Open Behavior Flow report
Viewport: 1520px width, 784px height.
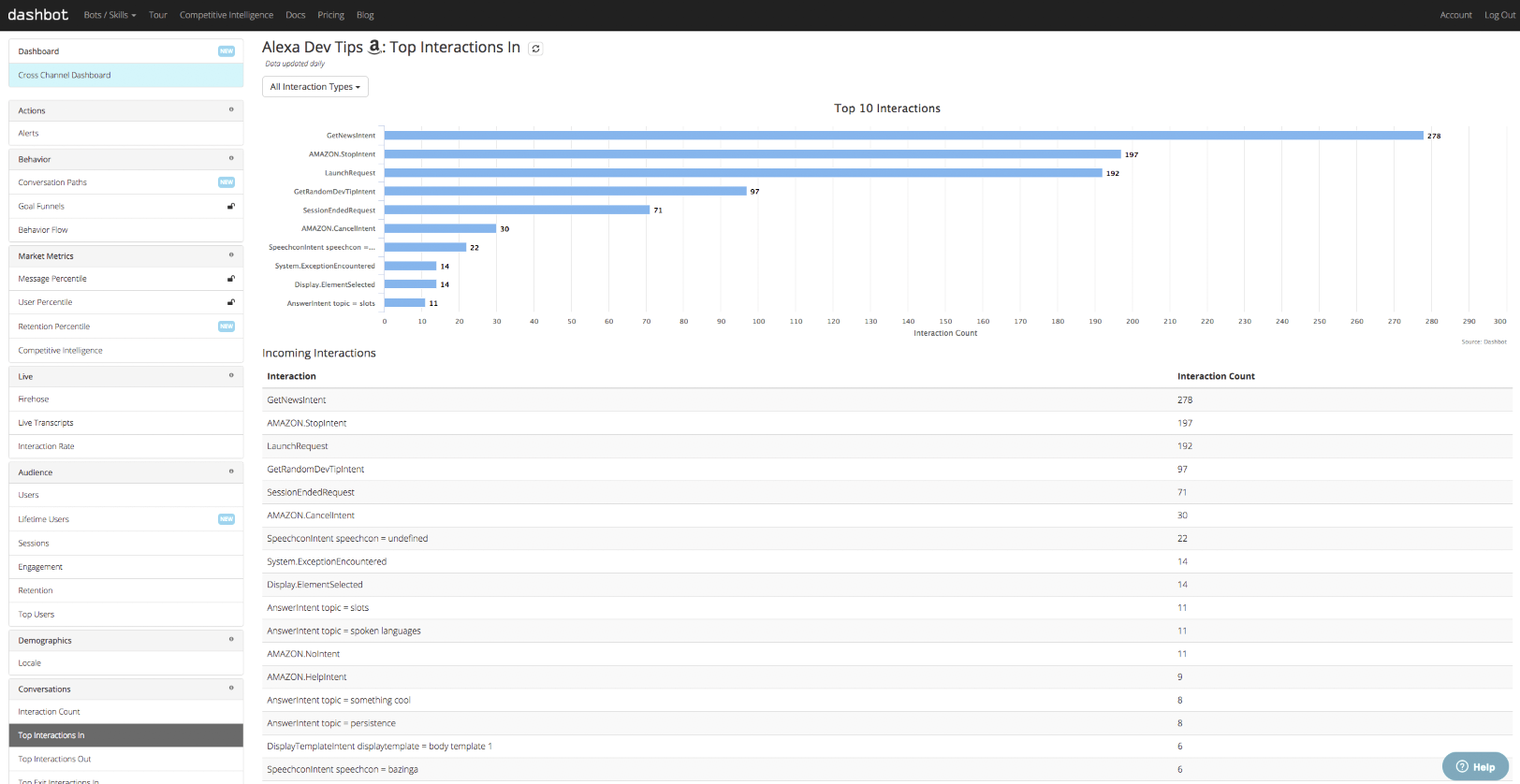click(125, 230)
